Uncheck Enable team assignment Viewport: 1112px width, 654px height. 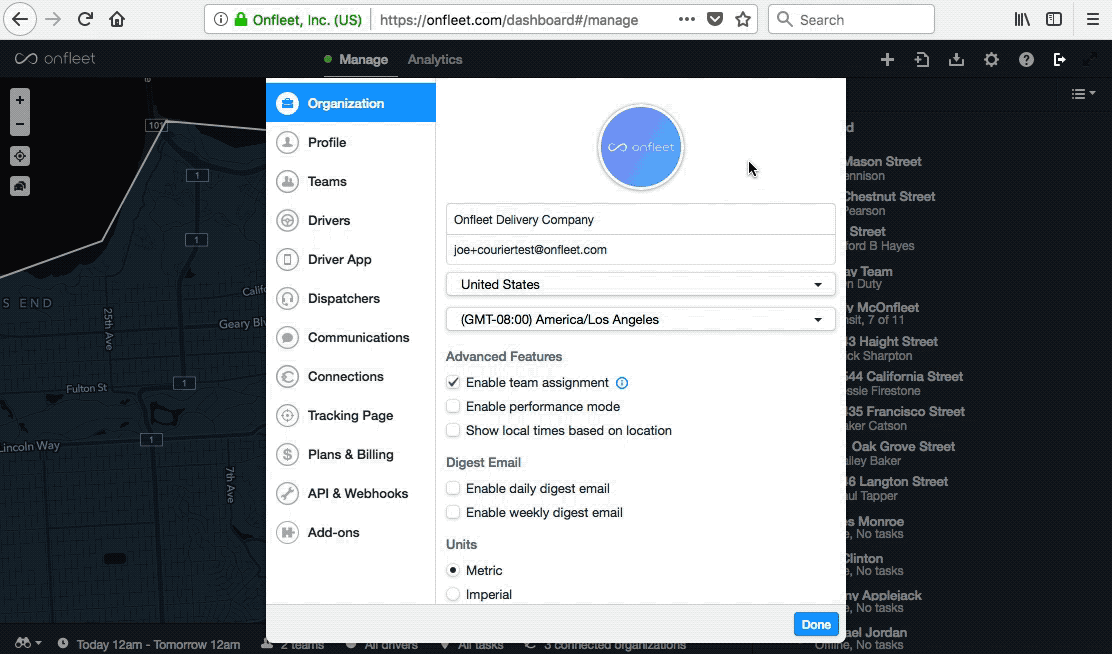click(453, 383)
